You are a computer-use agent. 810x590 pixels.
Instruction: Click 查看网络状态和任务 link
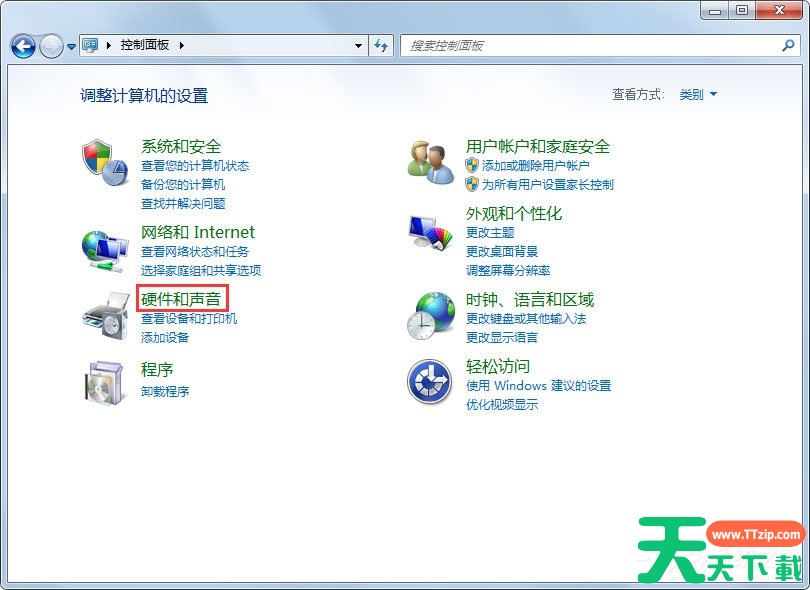click(x=195, y=252)
